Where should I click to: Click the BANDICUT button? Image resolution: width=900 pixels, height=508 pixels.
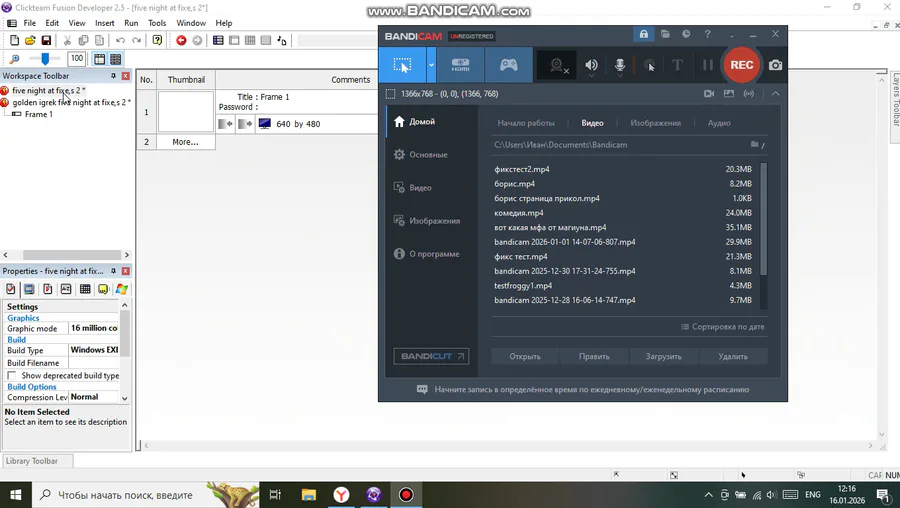pyautogui.click(x=431, y=356)
